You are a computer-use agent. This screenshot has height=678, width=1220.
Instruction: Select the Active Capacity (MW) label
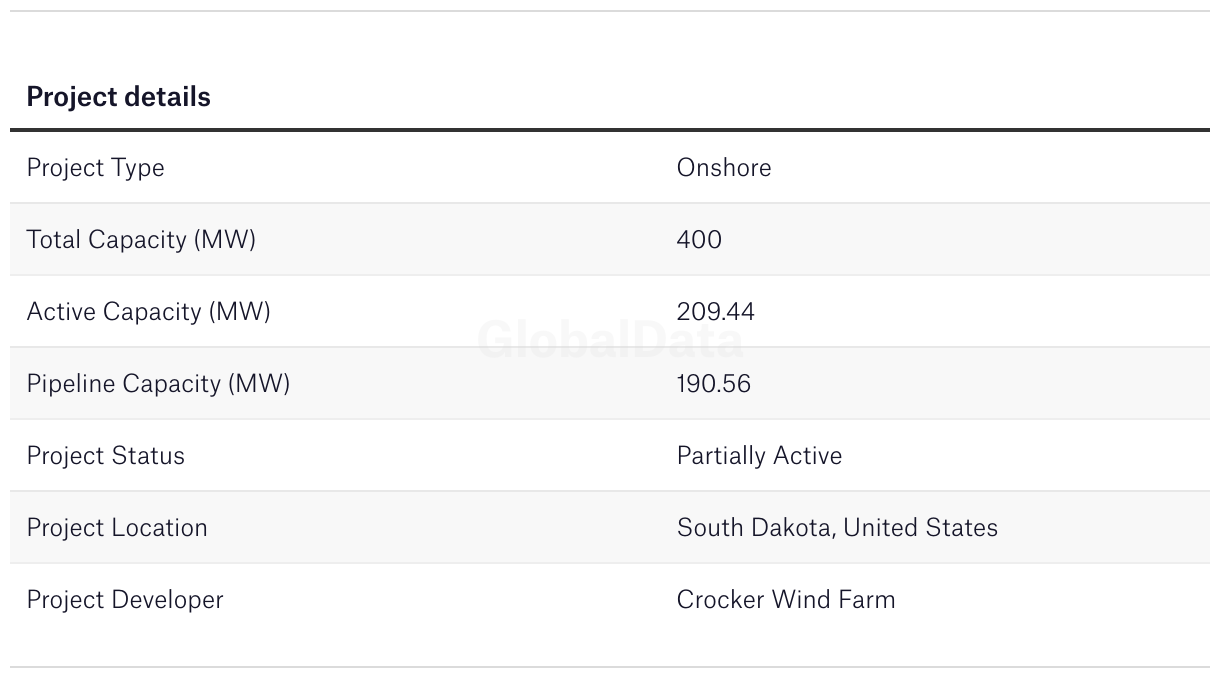148,312
